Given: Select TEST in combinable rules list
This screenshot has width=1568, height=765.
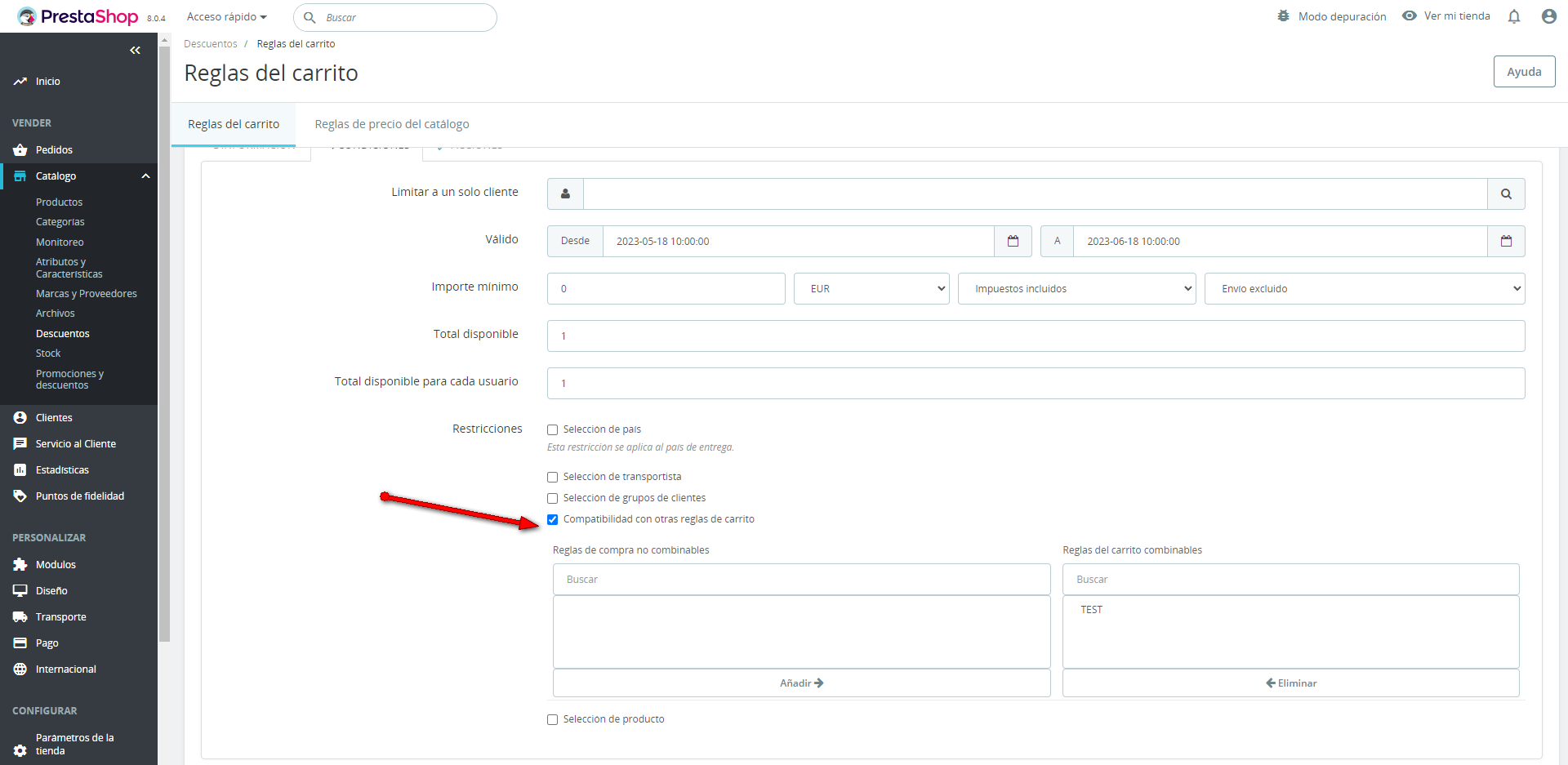Looking at the screenshot, I should tap(1091, 610).
